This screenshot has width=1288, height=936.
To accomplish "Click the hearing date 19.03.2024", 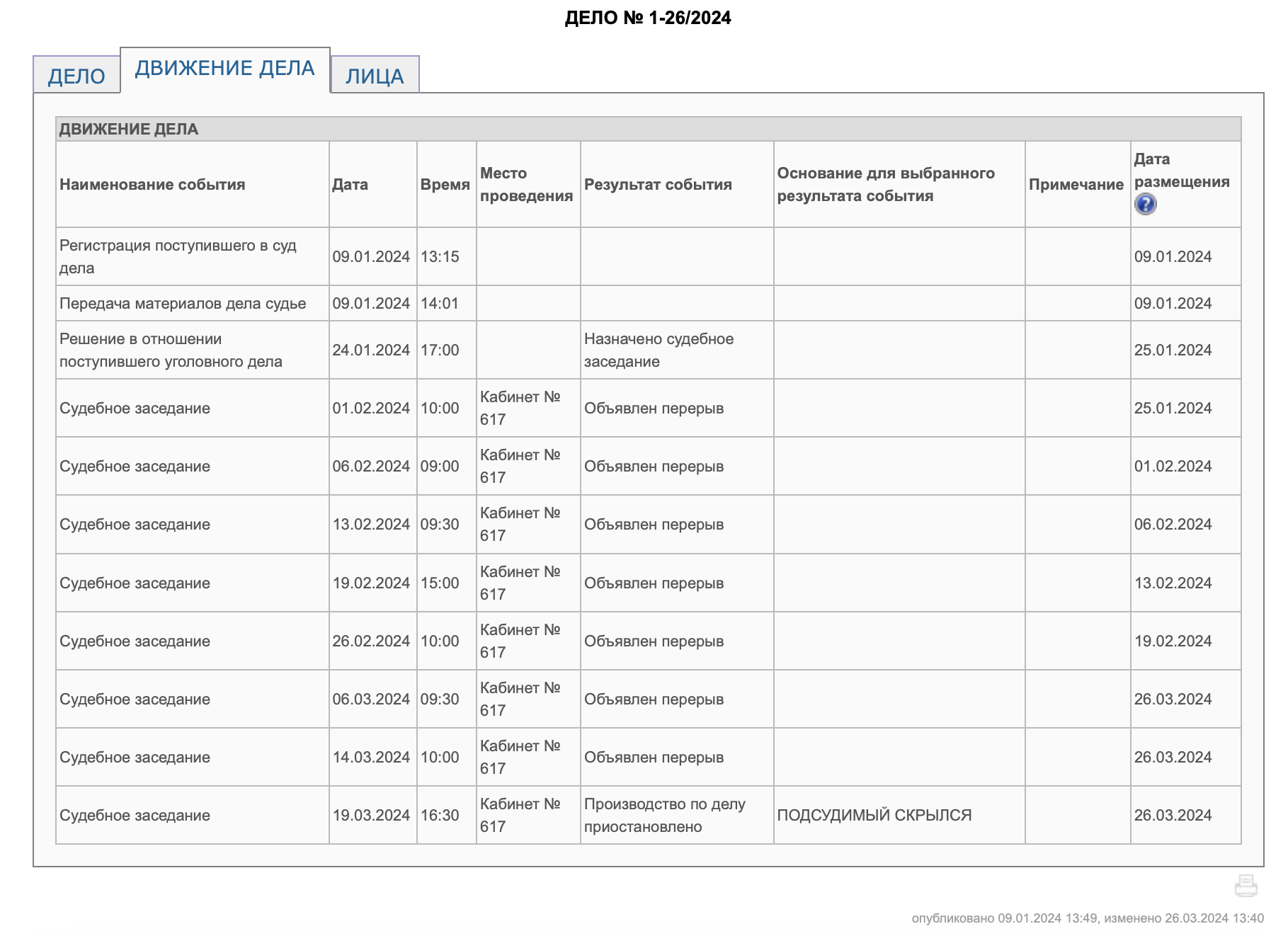I will [x=371, y=815].
